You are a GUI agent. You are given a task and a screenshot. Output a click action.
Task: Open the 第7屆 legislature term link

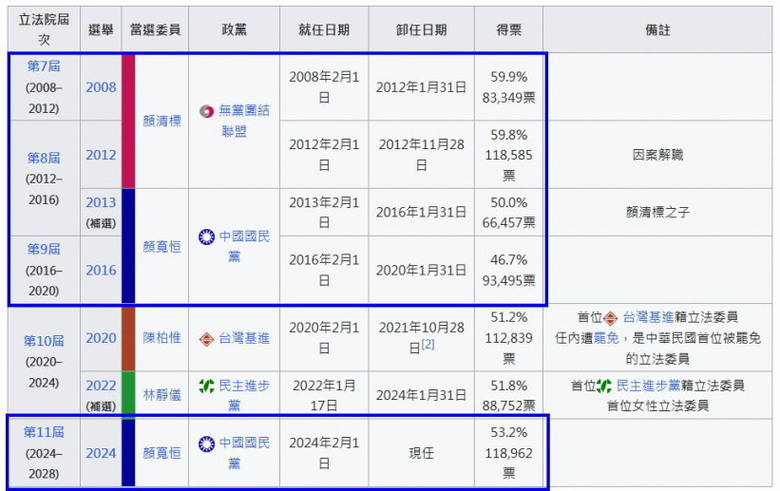pyautogui.click(x=44, y=66)
